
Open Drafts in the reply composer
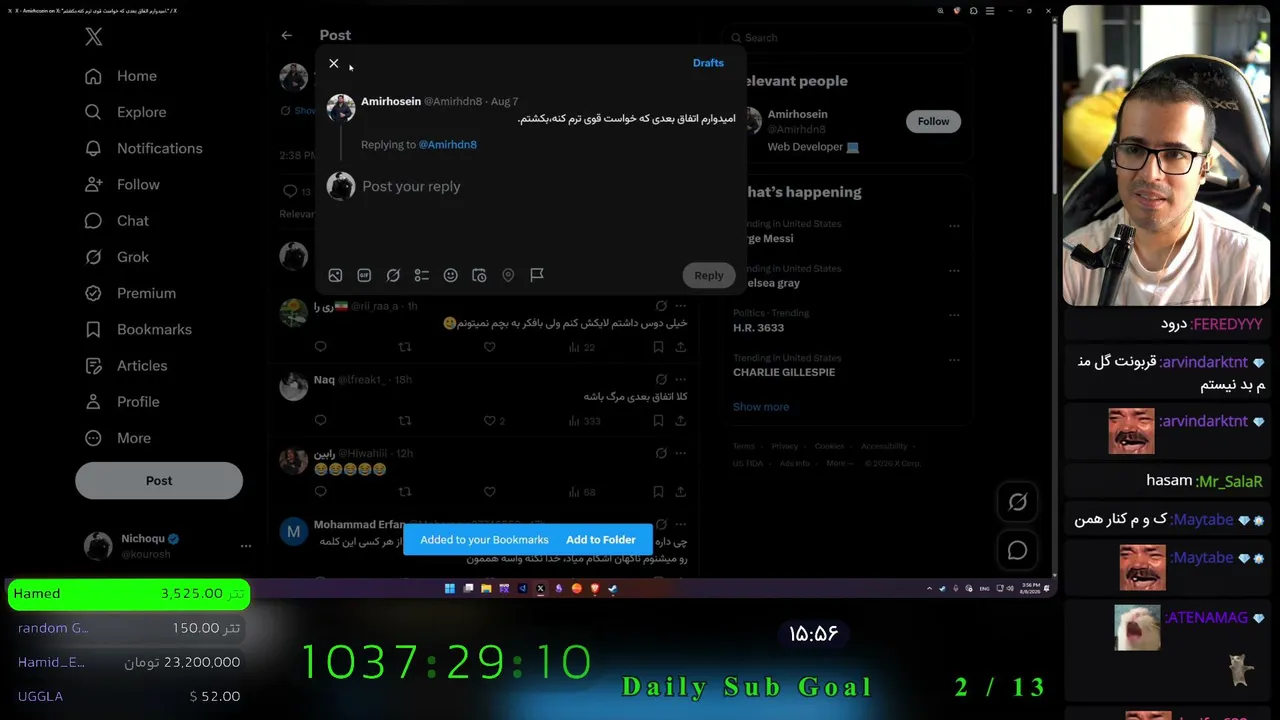pos(708,63)
